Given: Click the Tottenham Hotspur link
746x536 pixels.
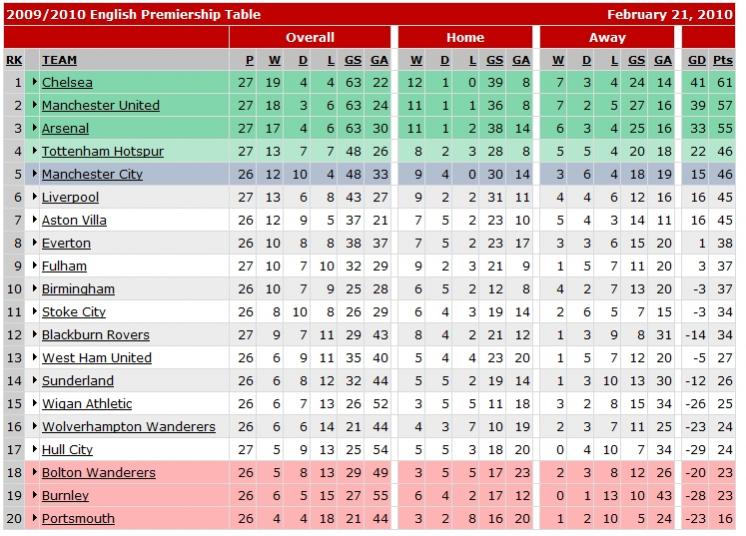Looking at the screenshot, I should pyautogui.click(x=102, y=152).
